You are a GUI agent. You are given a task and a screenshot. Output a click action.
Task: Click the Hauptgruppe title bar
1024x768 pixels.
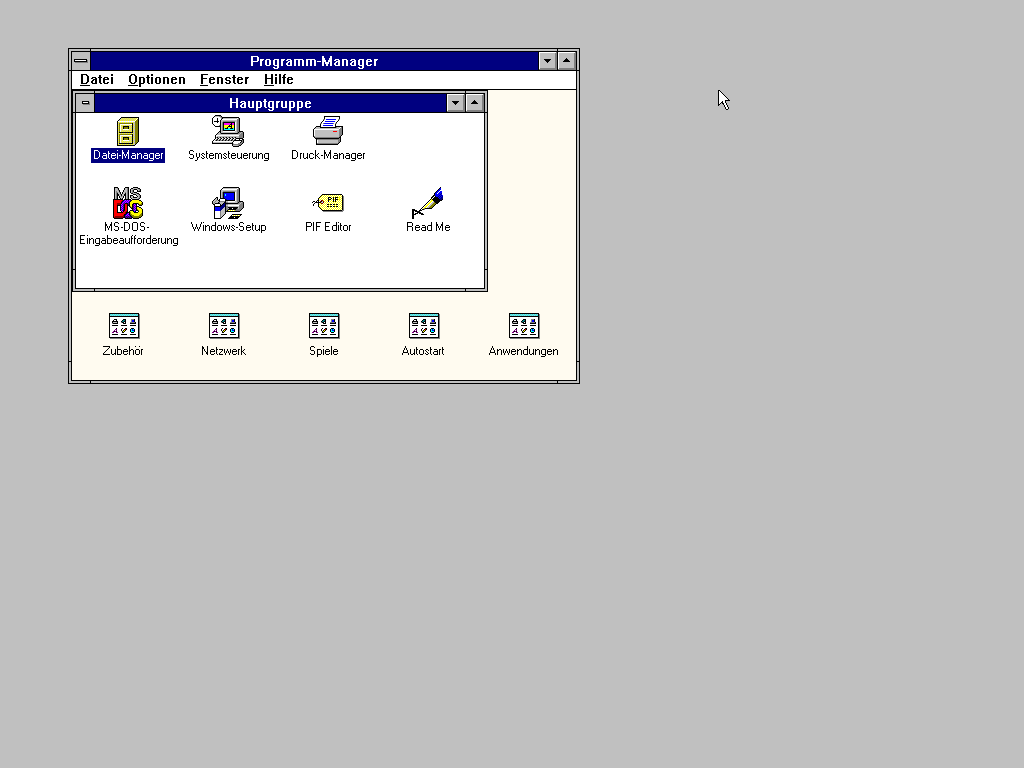270,103
